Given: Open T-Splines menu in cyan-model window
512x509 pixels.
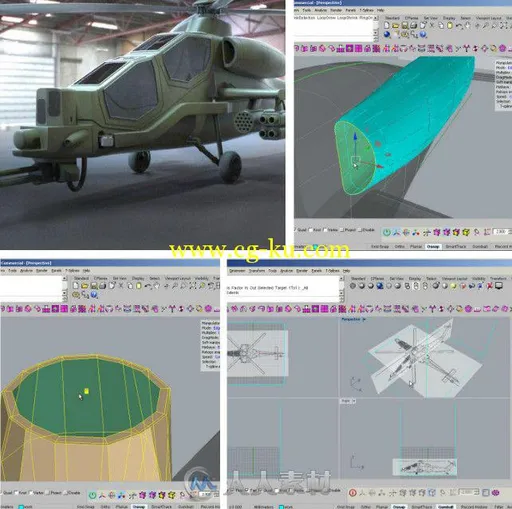Looking at the screenshot, I should [367, 10].
